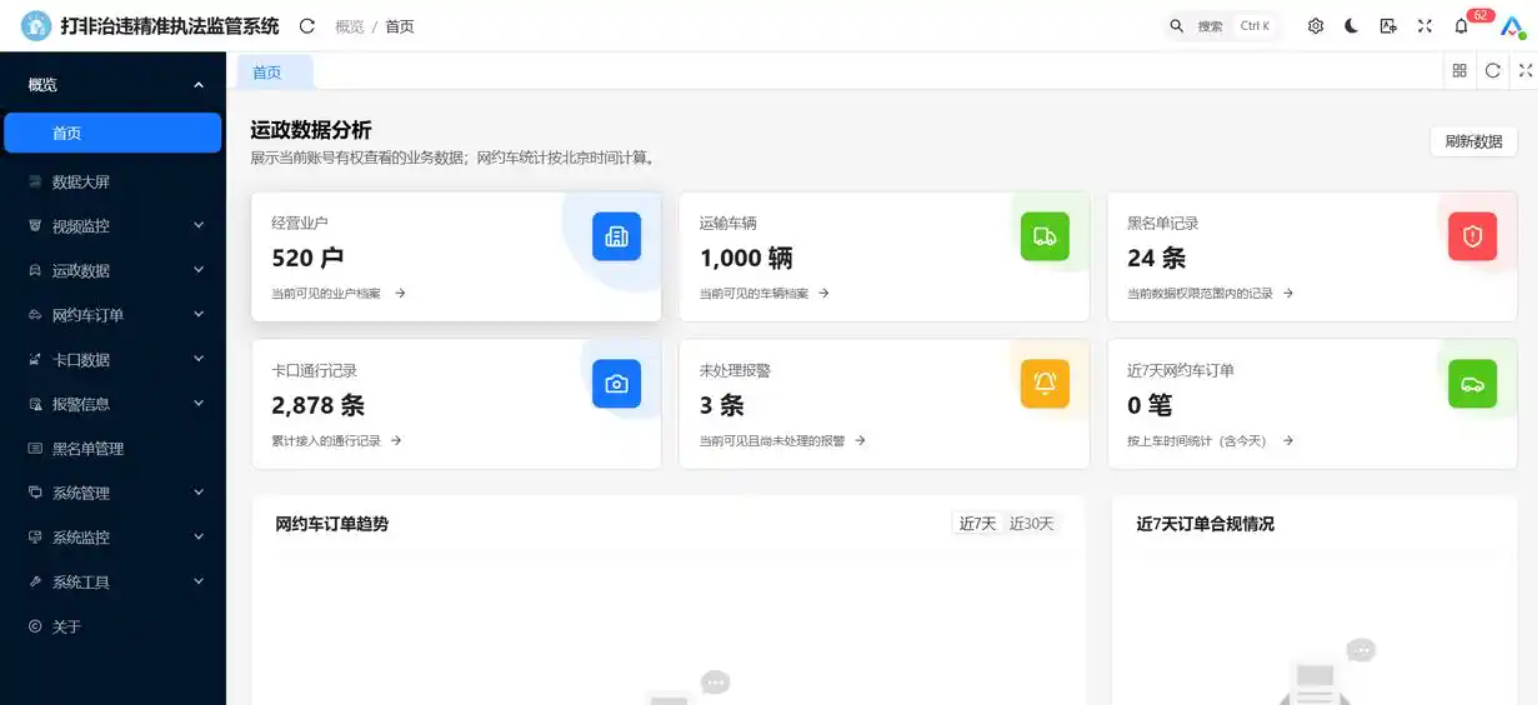This screenshot has width=1538, height=705.
Task: Expand the 系统监控 sidebar menu
Action: (x=113, y=537)
